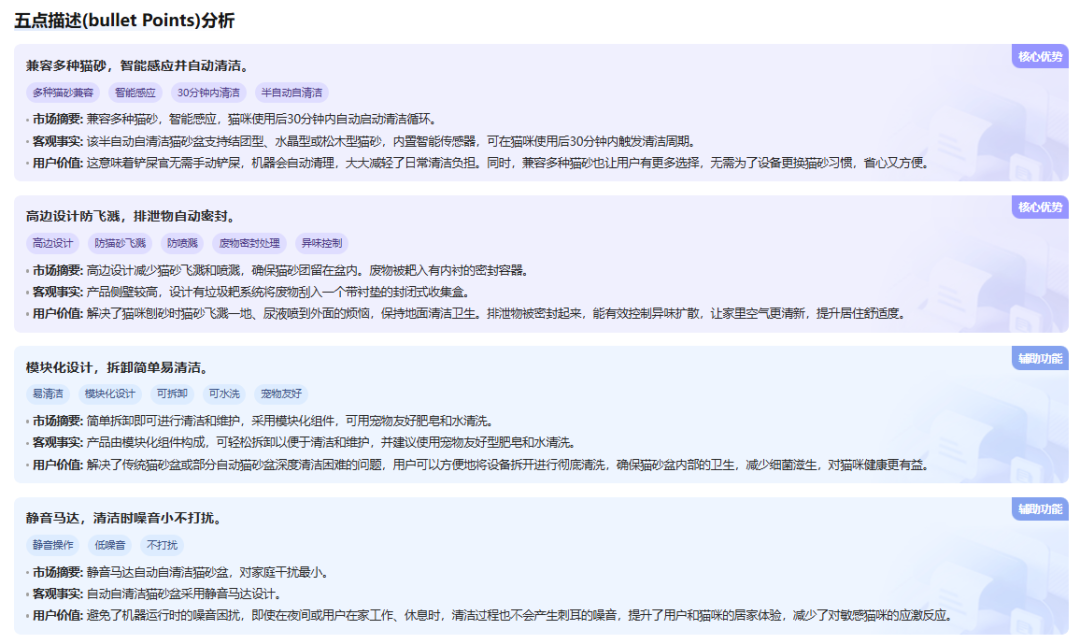The image size is (1080, 644).
Task: Open the card title 模块化设计,拆卸简单易清洁
Action: (118, 367)
